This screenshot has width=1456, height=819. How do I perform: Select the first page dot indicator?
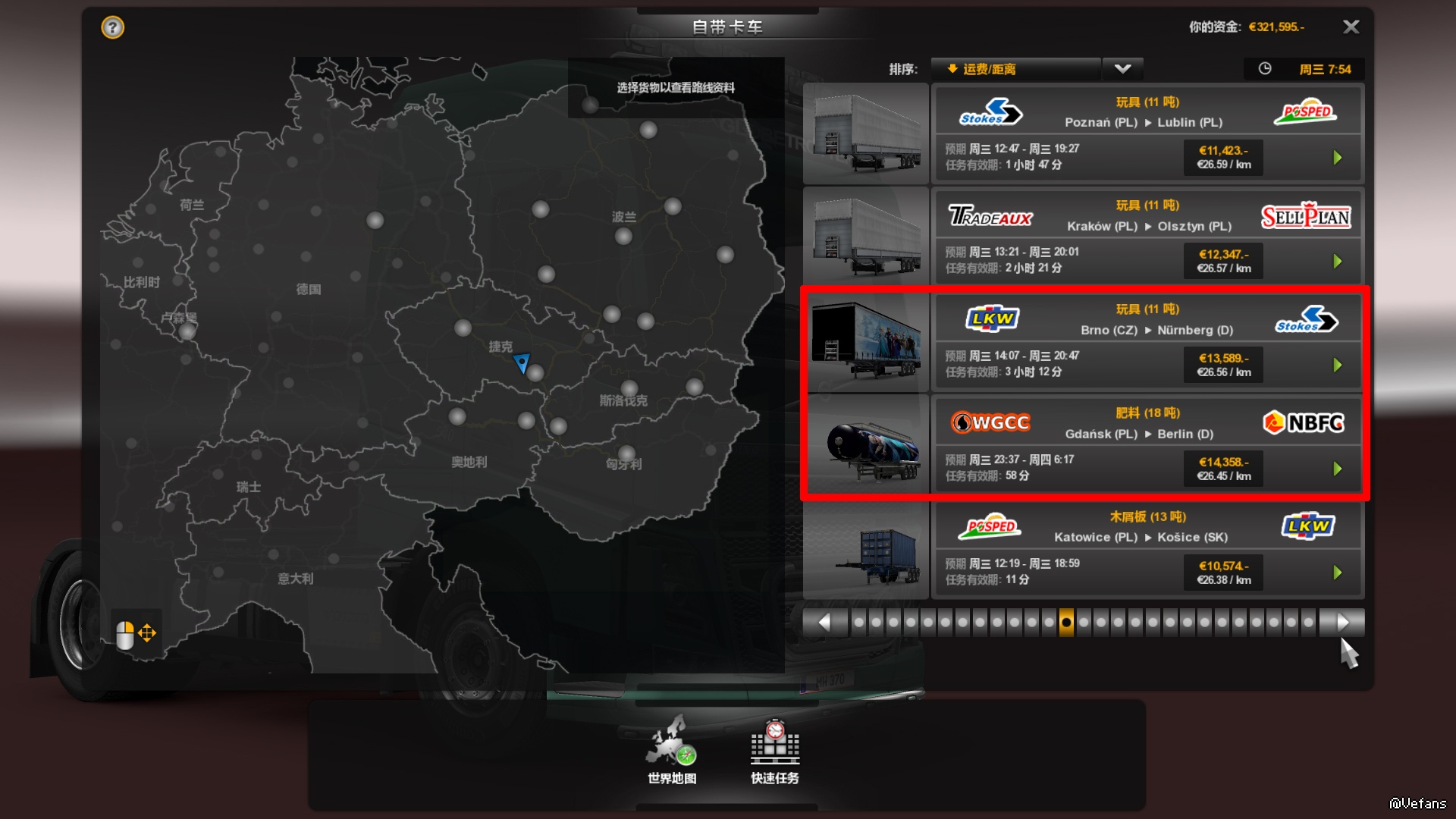(x=859, y=623)
